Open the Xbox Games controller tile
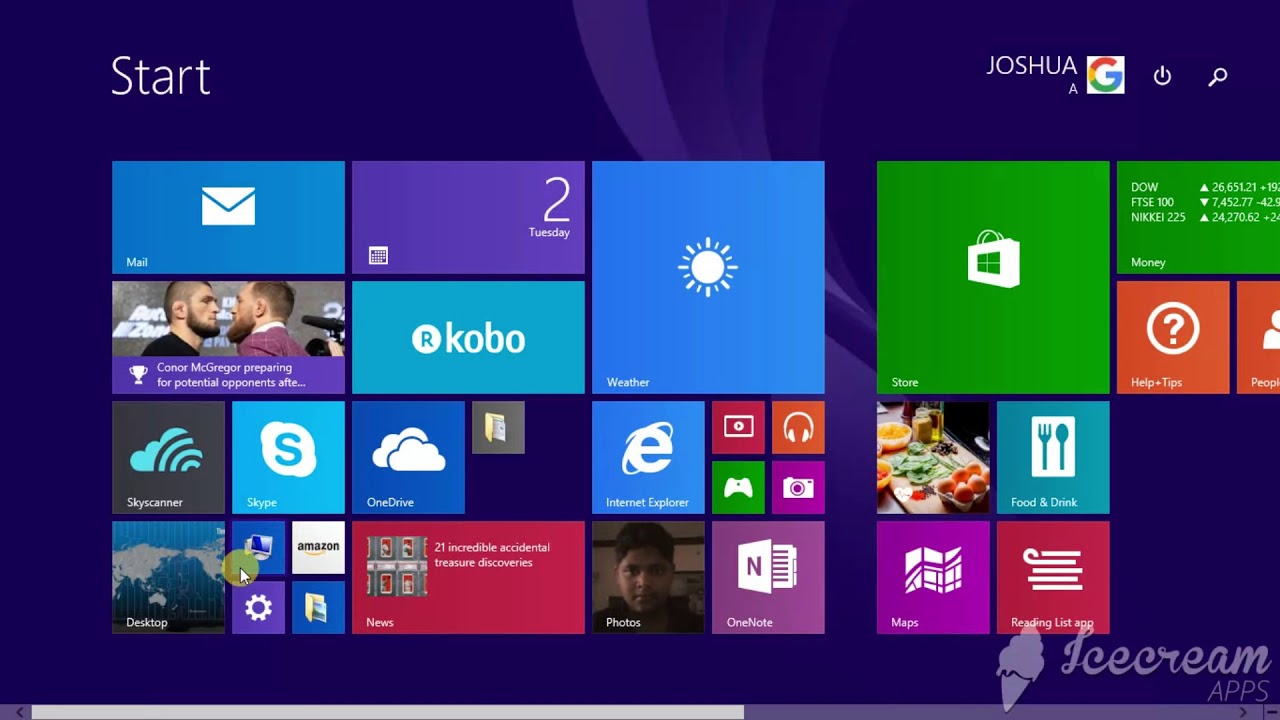 [738, 487]
